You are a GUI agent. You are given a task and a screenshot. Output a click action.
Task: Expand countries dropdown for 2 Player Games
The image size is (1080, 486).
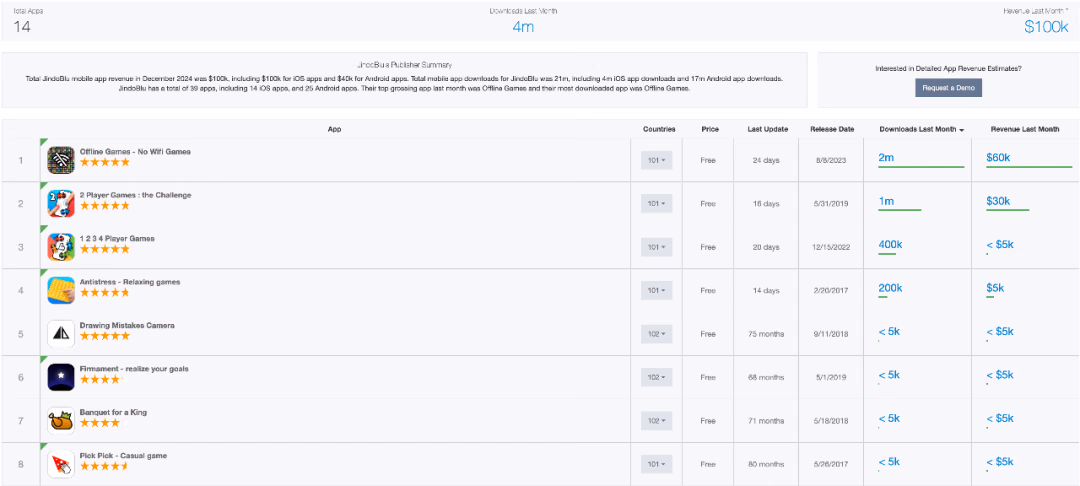(x=656, y=204)
